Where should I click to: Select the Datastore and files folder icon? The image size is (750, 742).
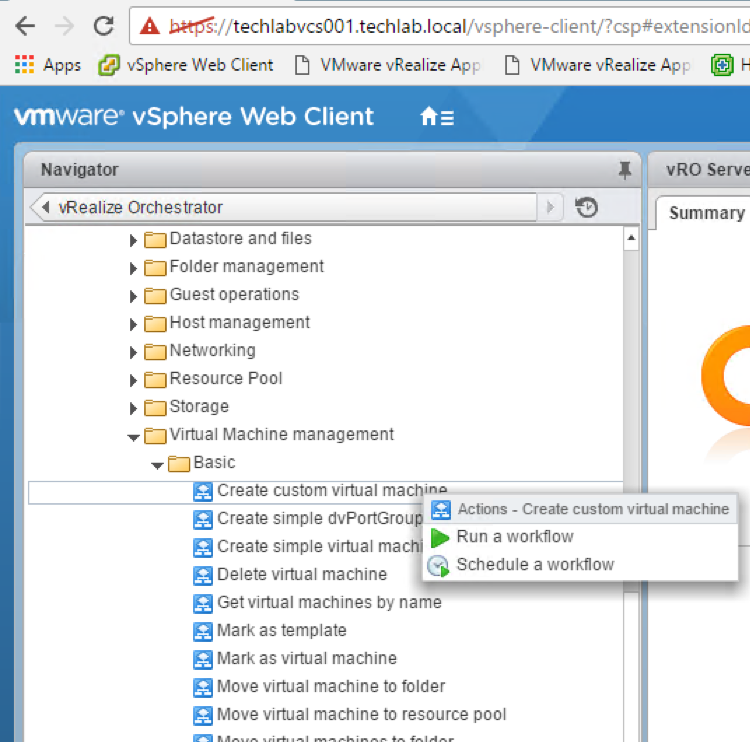click(155, 239)
